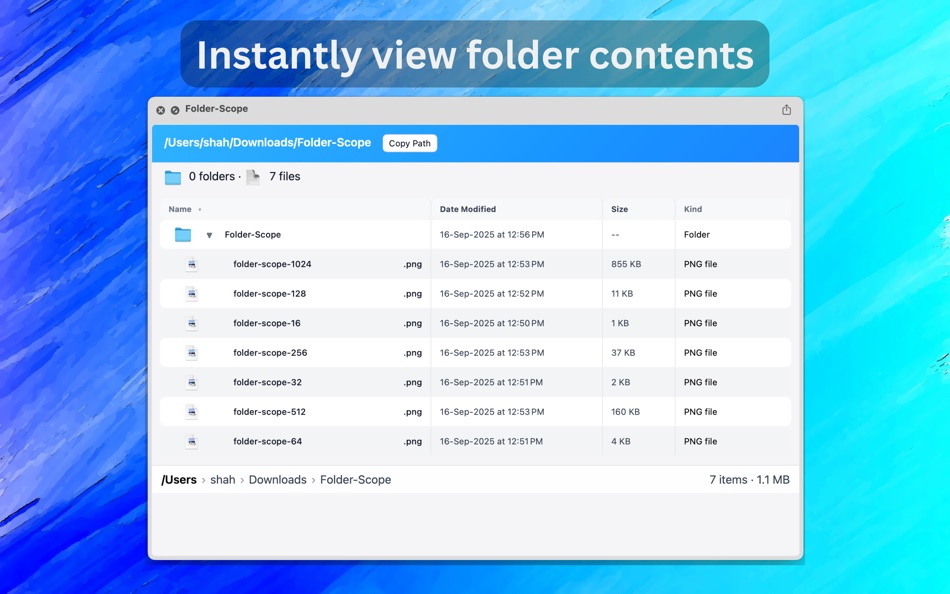Screen dimensions: 950x594
Task: Click the PNG icon for folder-scope-64
Action: click(190, 440)
